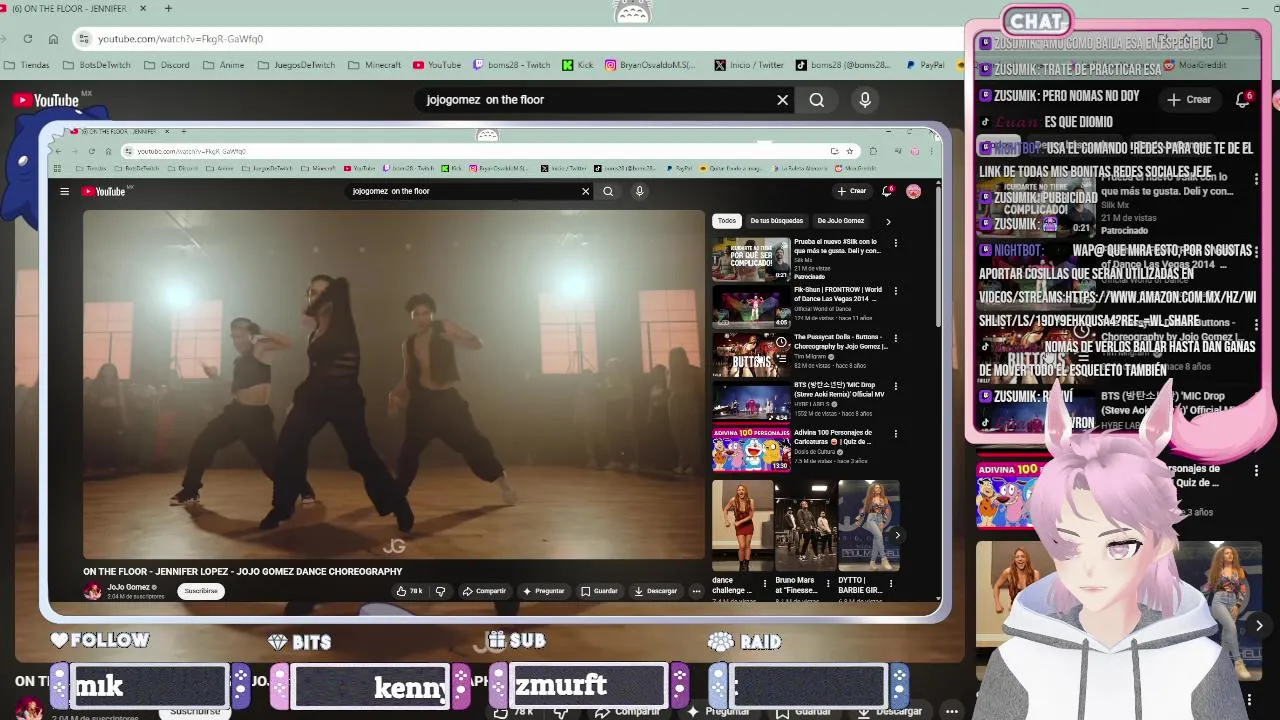Open options menu for the BTS MIC Drop video
This screenshot has width=1280, height=720.
(895, 386)
